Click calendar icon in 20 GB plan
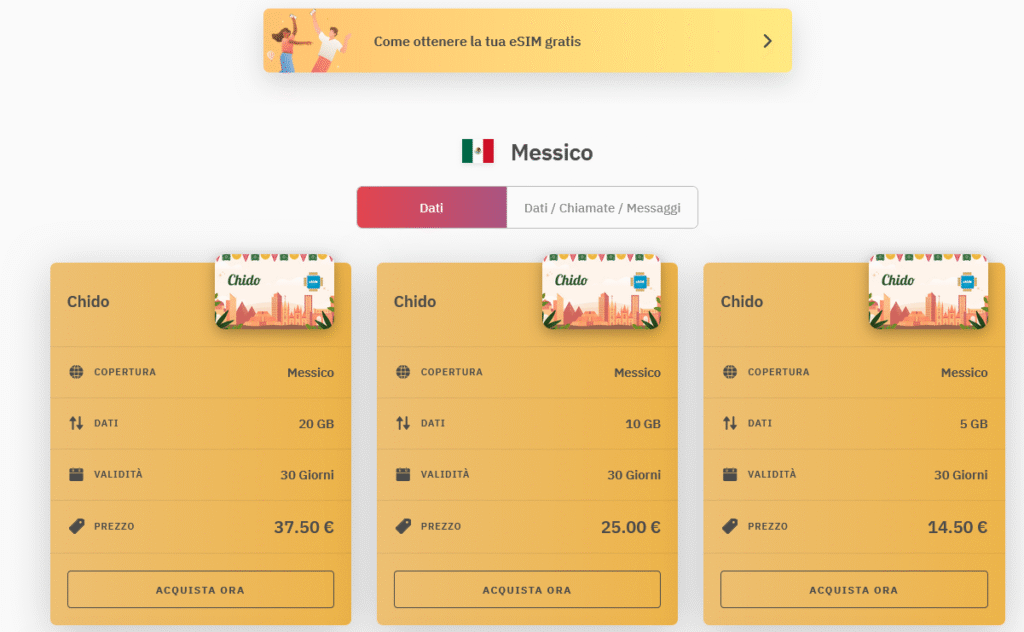Viewport: 1024px width, 632px height. click(76, 474)
